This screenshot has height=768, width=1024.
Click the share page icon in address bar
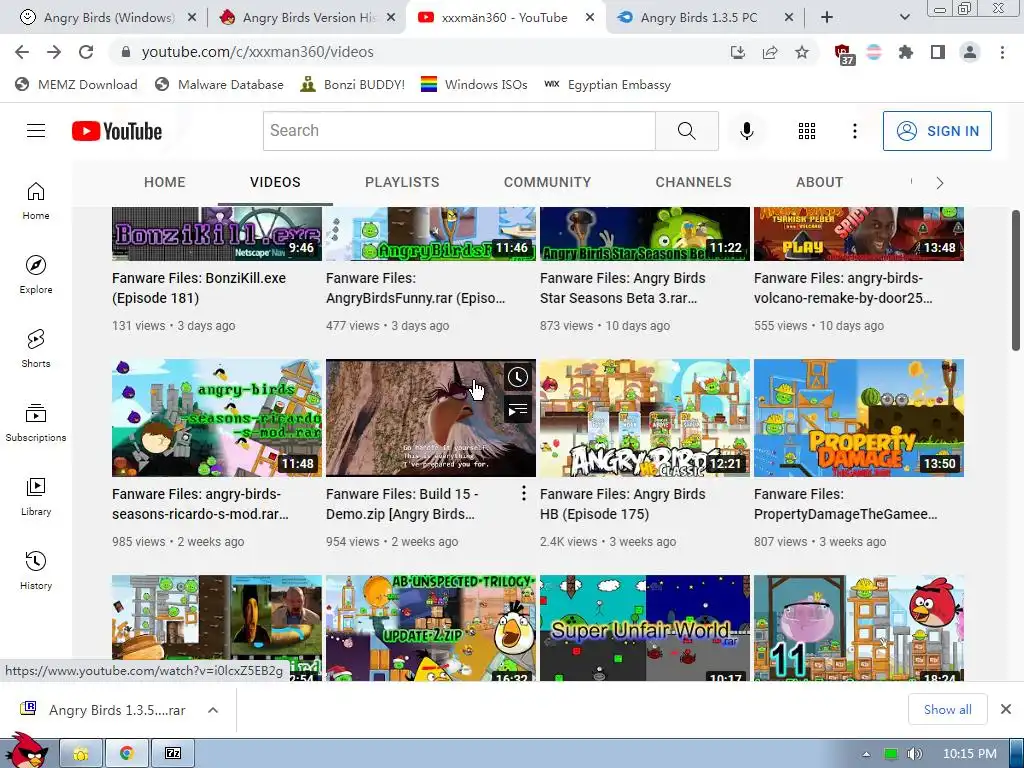click(x=770, y=52)
